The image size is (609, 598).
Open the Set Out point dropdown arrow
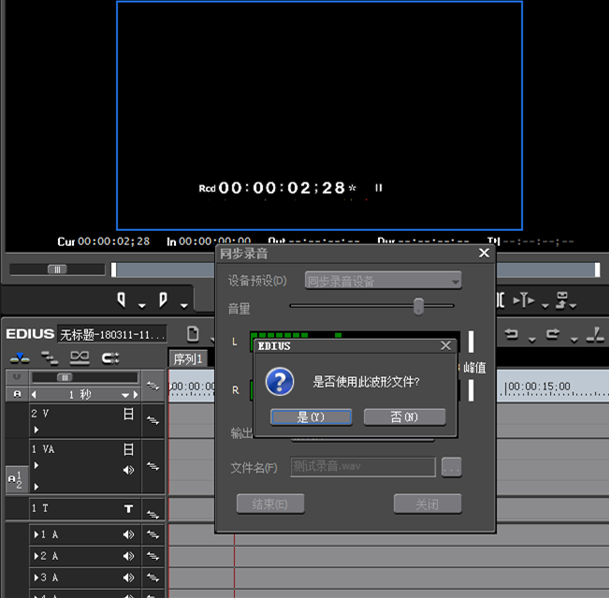click(184, 306)
